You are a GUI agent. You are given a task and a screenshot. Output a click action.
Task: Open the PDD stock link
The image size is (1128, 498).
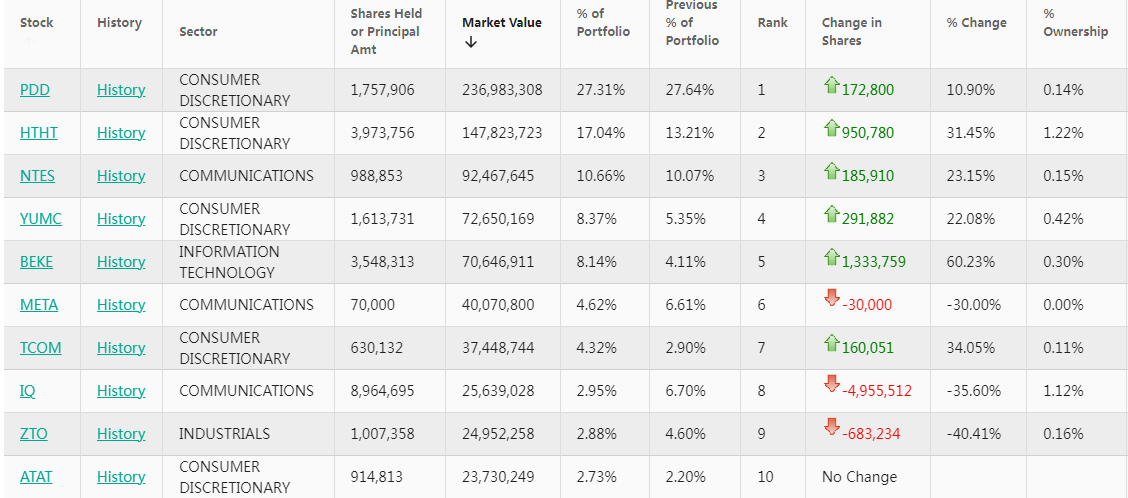coord(35,90)
